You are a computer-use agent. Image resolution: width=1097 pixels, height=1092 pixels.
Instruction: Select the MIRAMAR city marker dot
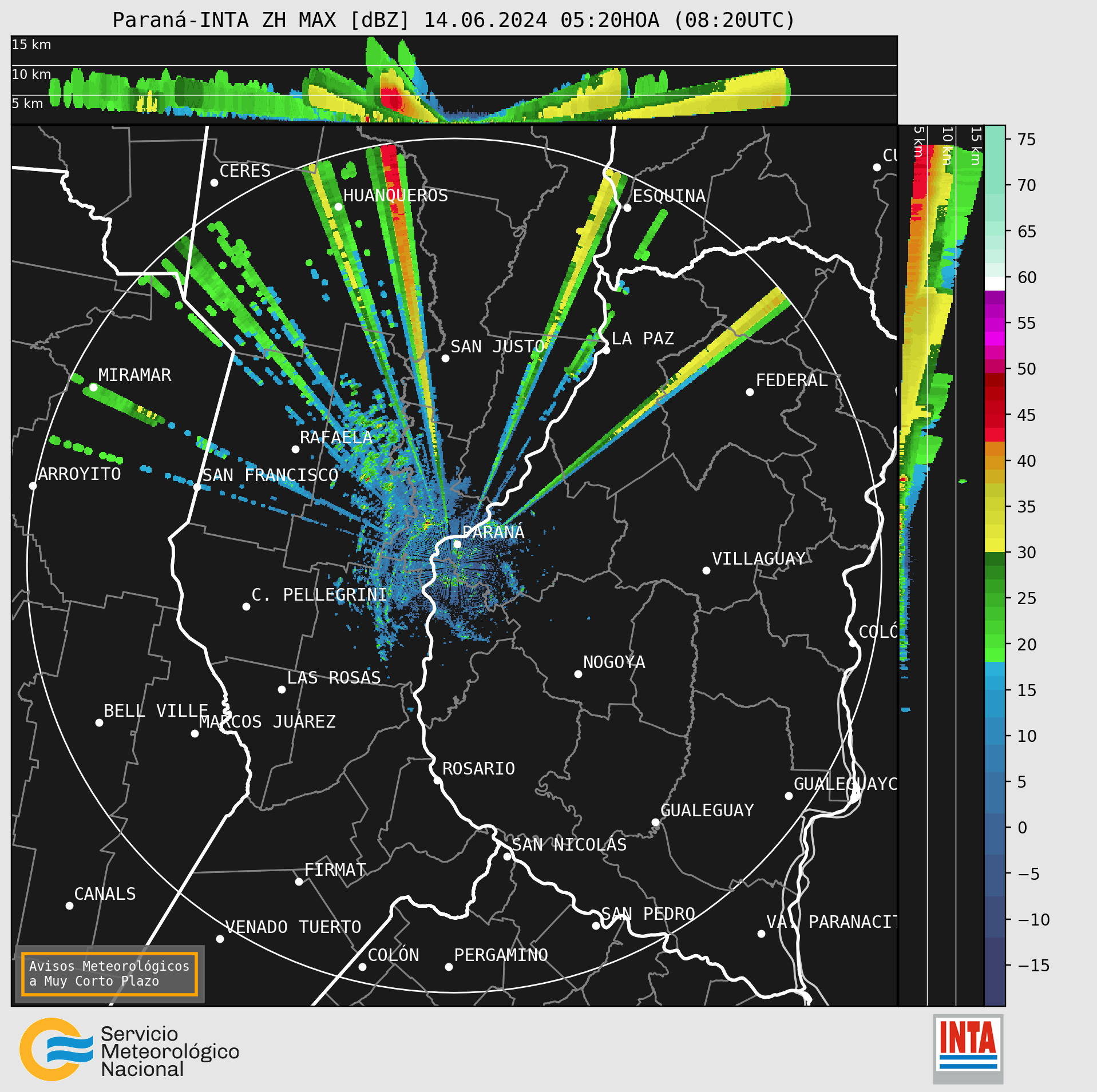pos(93,387)
